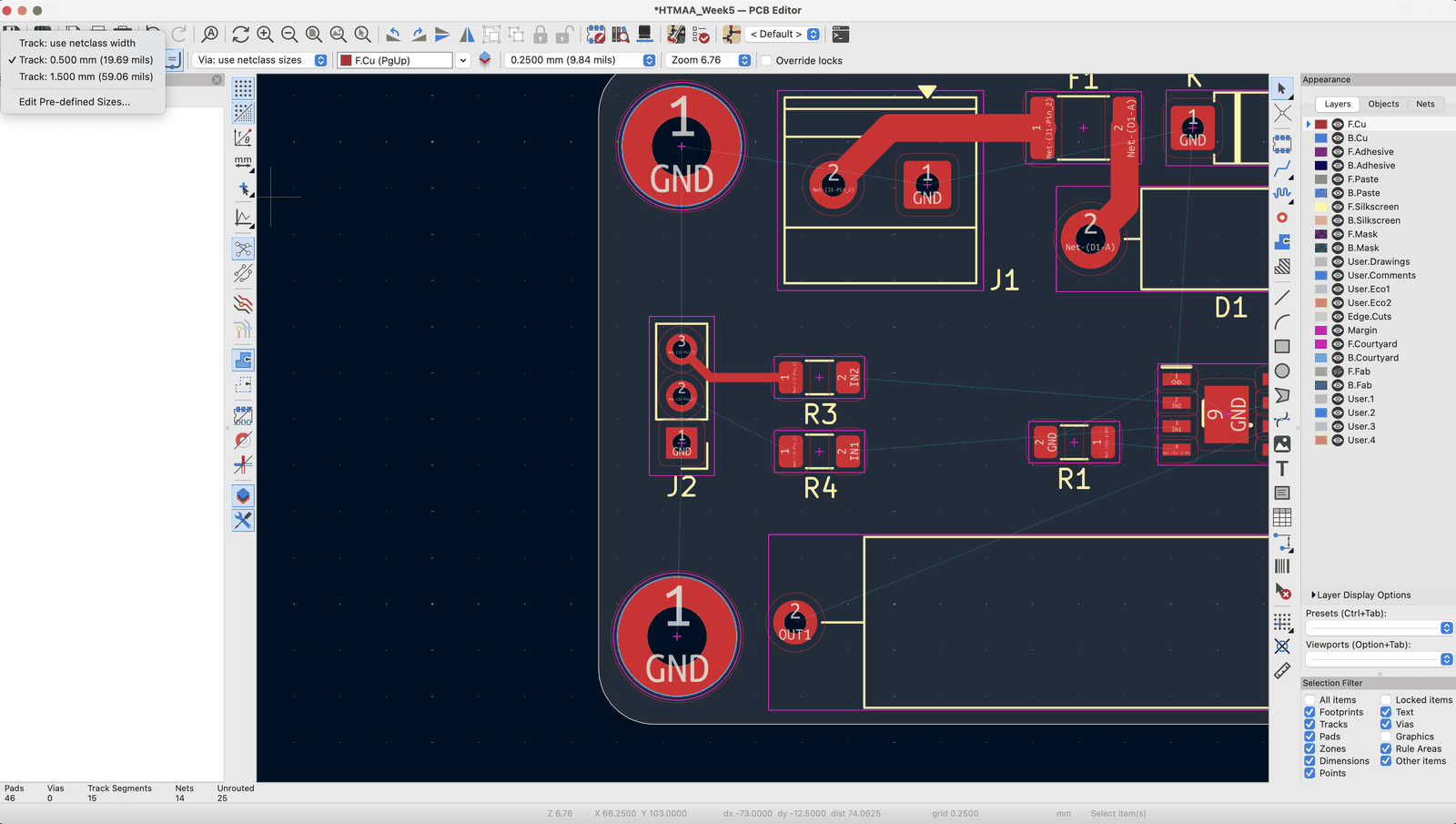Toggle the ratsnest display icon
This screenshot has height=824, width=1456.
[243, 249]
